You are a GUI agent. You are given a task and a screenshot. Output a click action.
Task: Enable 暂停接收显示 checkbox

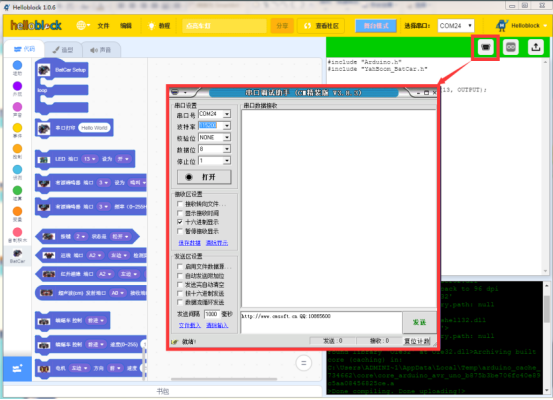[180, 231]
